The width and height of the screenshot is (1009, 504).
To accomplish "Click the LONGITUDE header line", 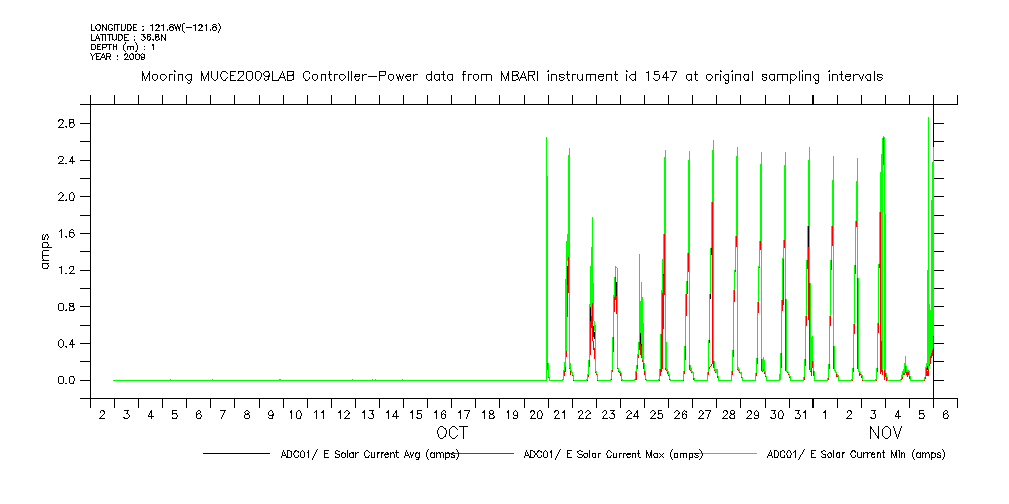I will [155, 27].
